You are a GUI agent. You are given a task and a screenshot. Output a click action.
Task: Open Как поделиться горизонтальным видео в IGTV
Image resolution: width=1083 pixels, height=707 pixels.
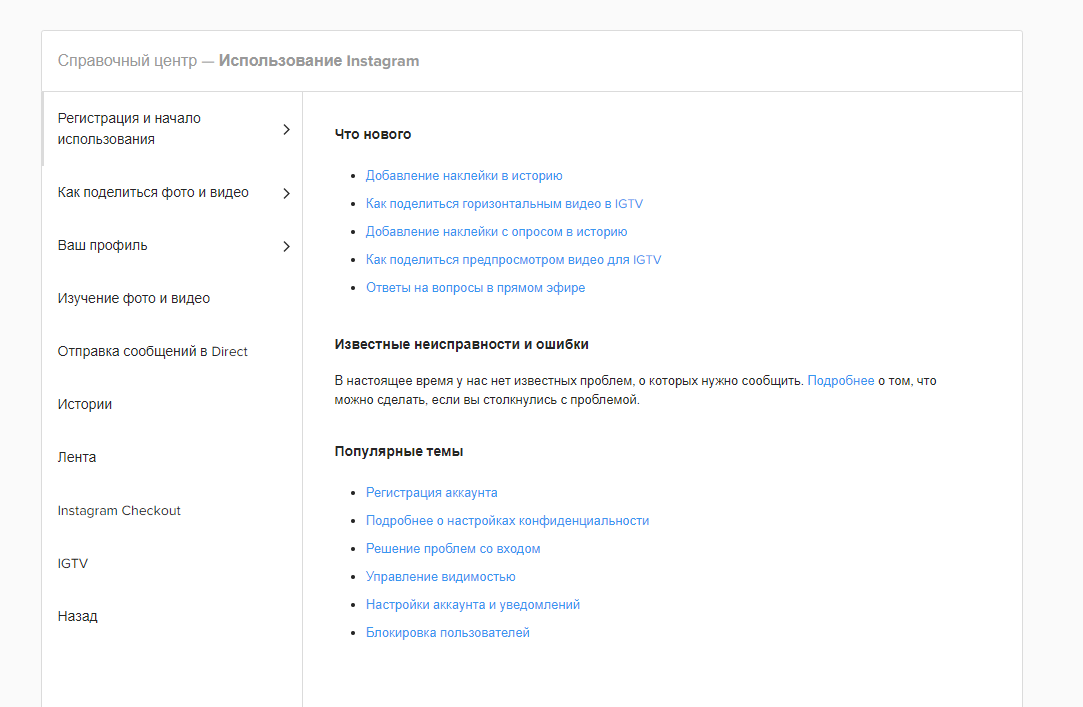coord(504,204)
